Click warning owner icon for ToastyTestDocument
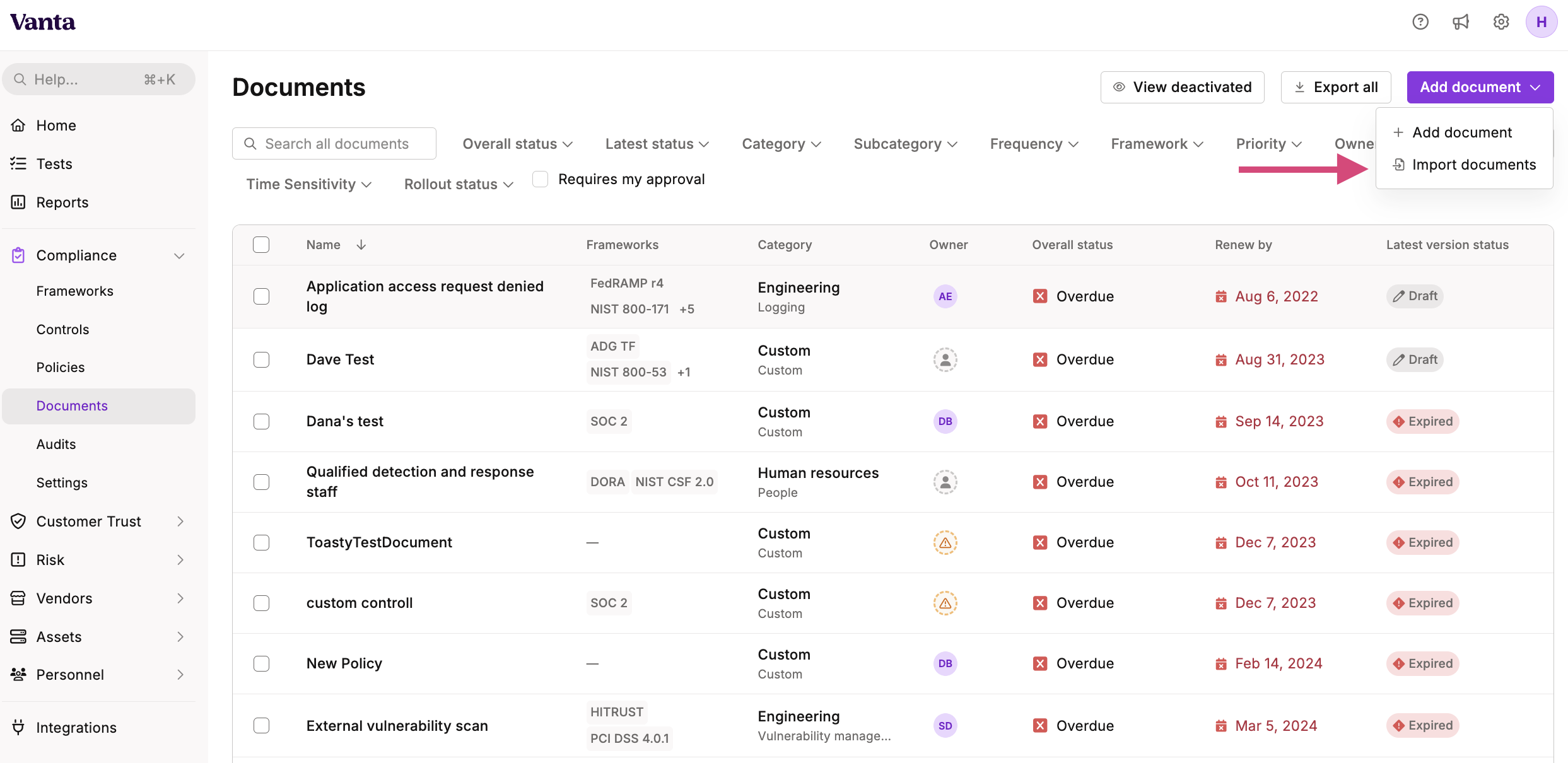Image resolution: width=1568 pixels, height=763 pixels. click(945, 542)
